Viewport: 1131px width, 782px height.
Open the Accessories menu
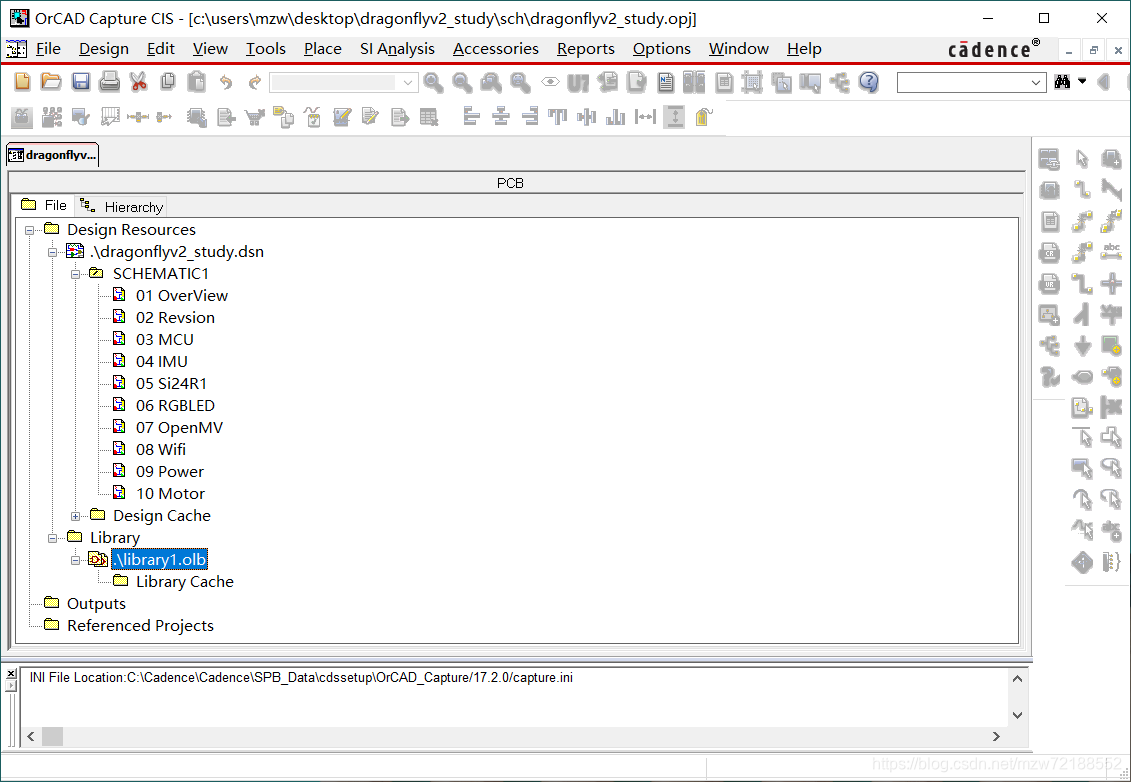click(x=496, y=48)
